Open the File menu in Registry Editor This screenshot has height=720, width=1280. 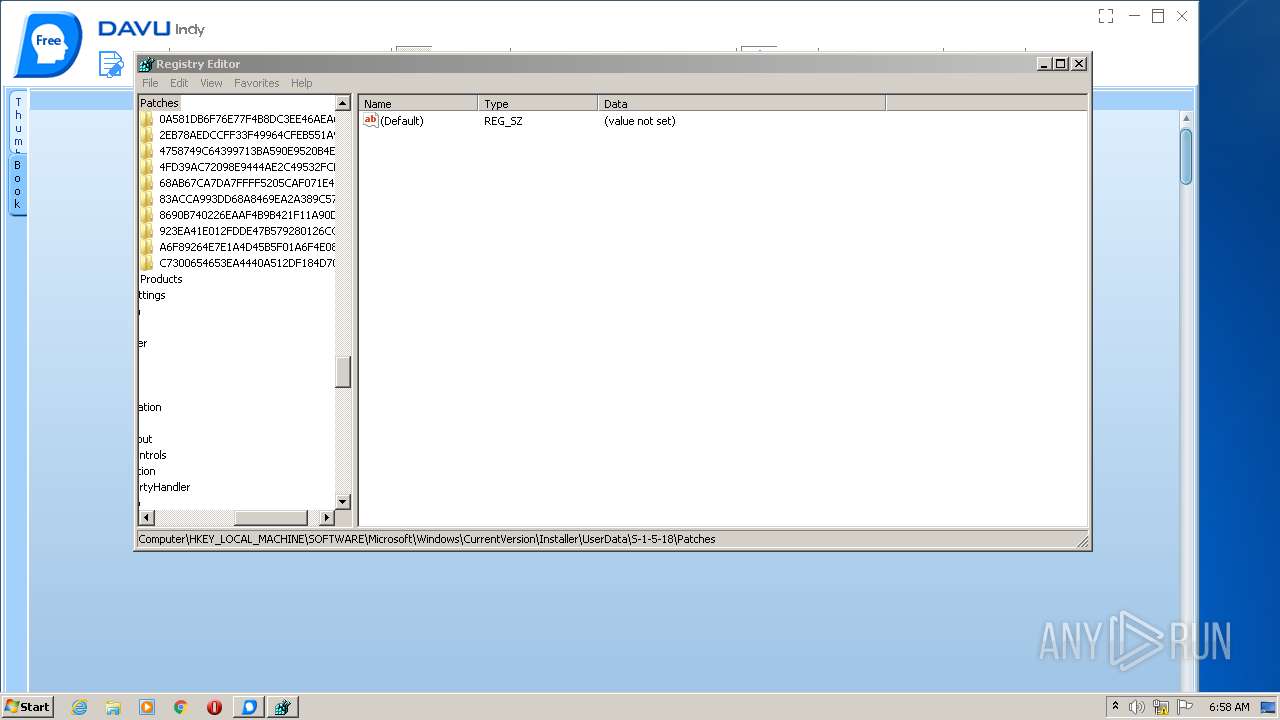pyautogui.click(x=150, y=83)
